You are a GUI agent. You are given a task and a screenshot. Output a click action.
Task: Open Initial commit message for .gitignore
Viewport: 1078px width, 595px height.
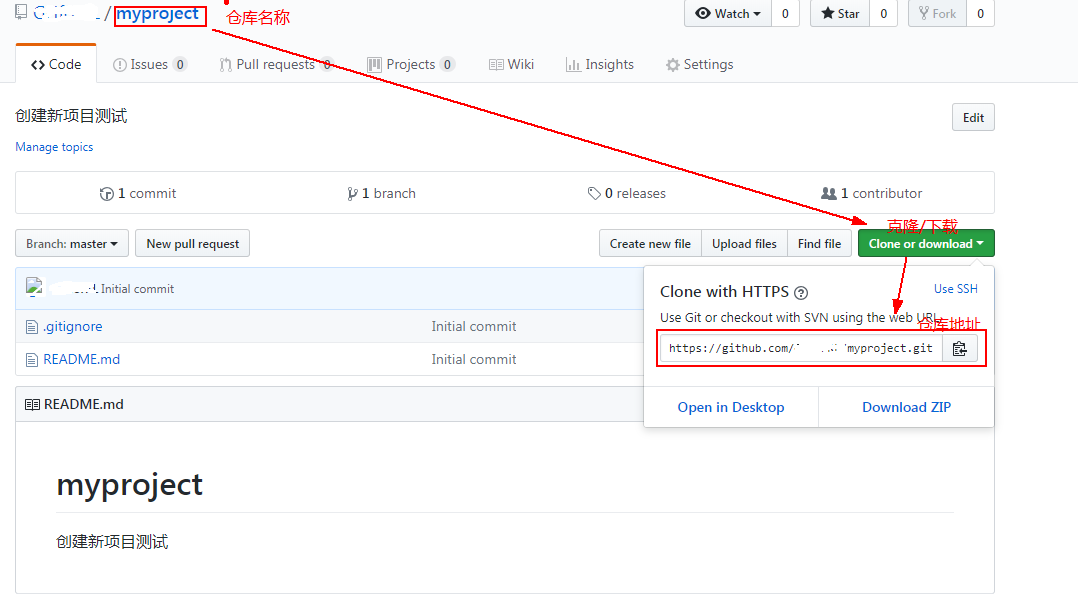[x=474, y=327]
